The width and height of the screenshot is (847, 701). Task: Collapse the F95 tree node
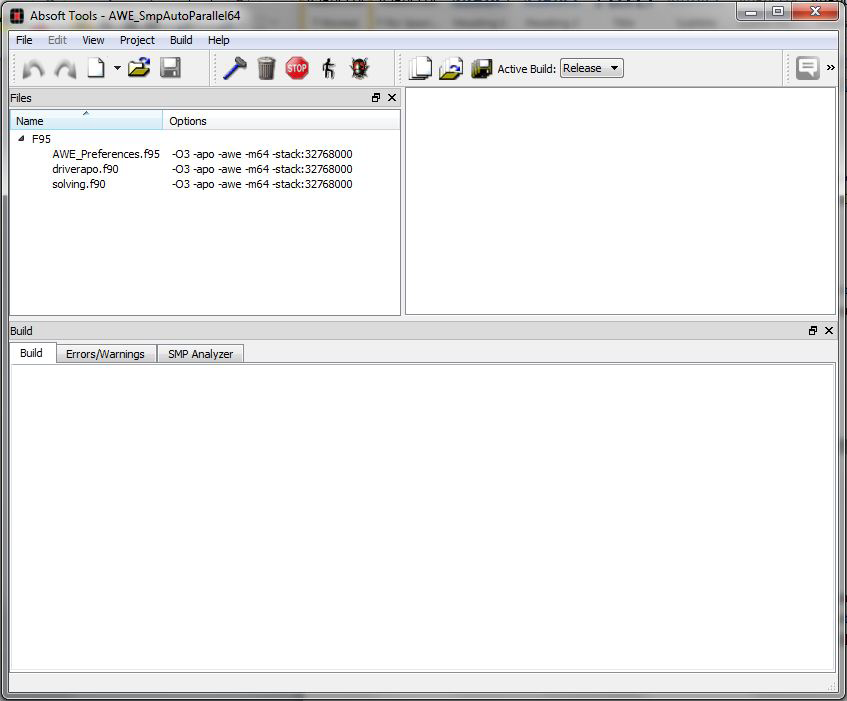21,139
